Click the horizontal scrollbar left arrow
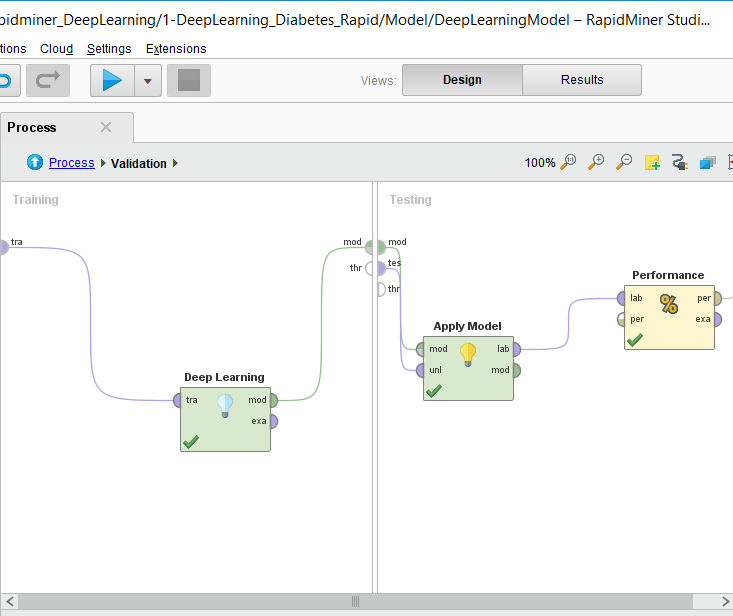This screenshot has height=616, width=733. (x=10, y=601)
